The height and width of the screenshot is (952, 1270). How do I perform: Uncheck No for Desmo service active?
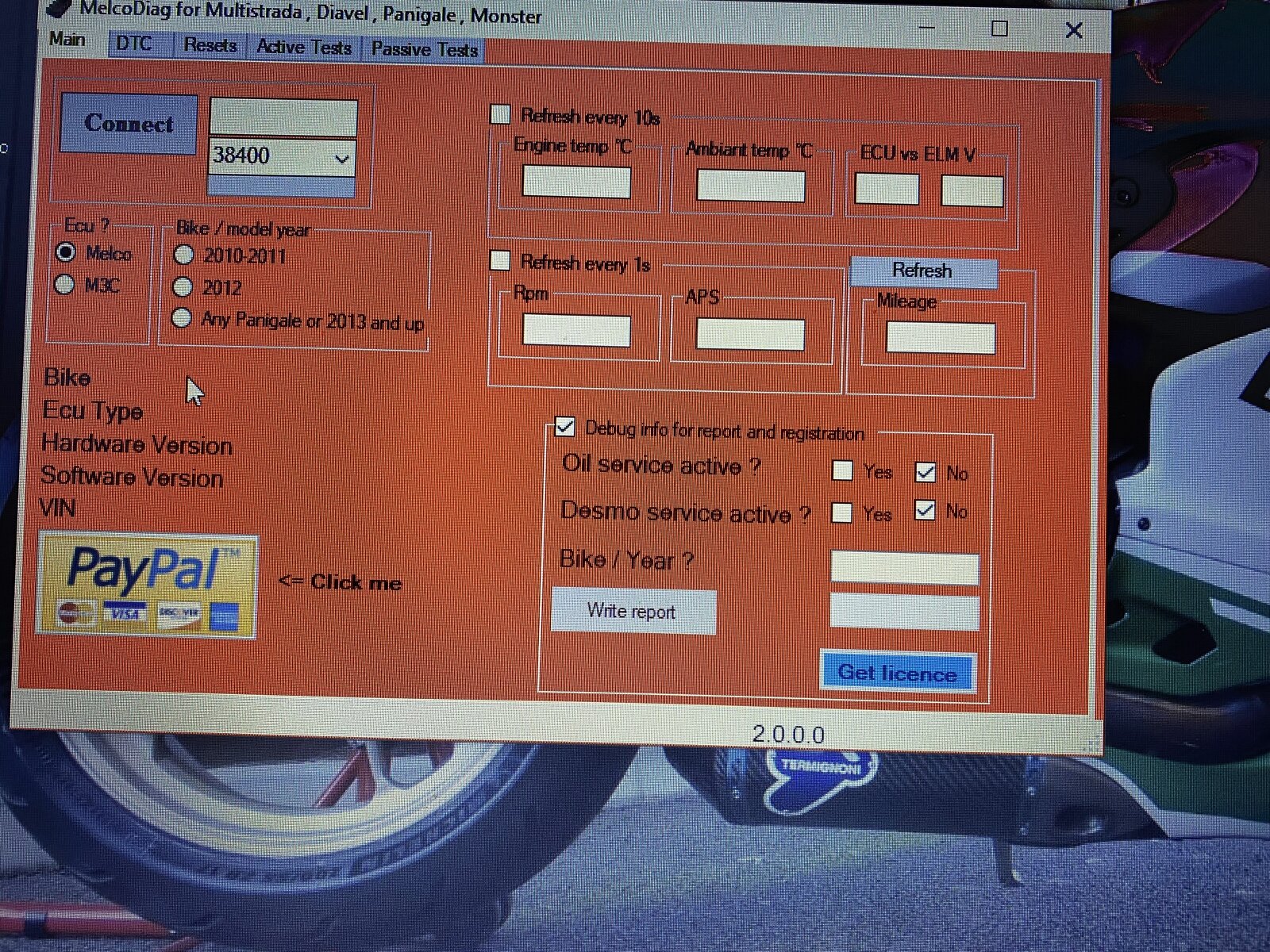(x=925, y=510)
